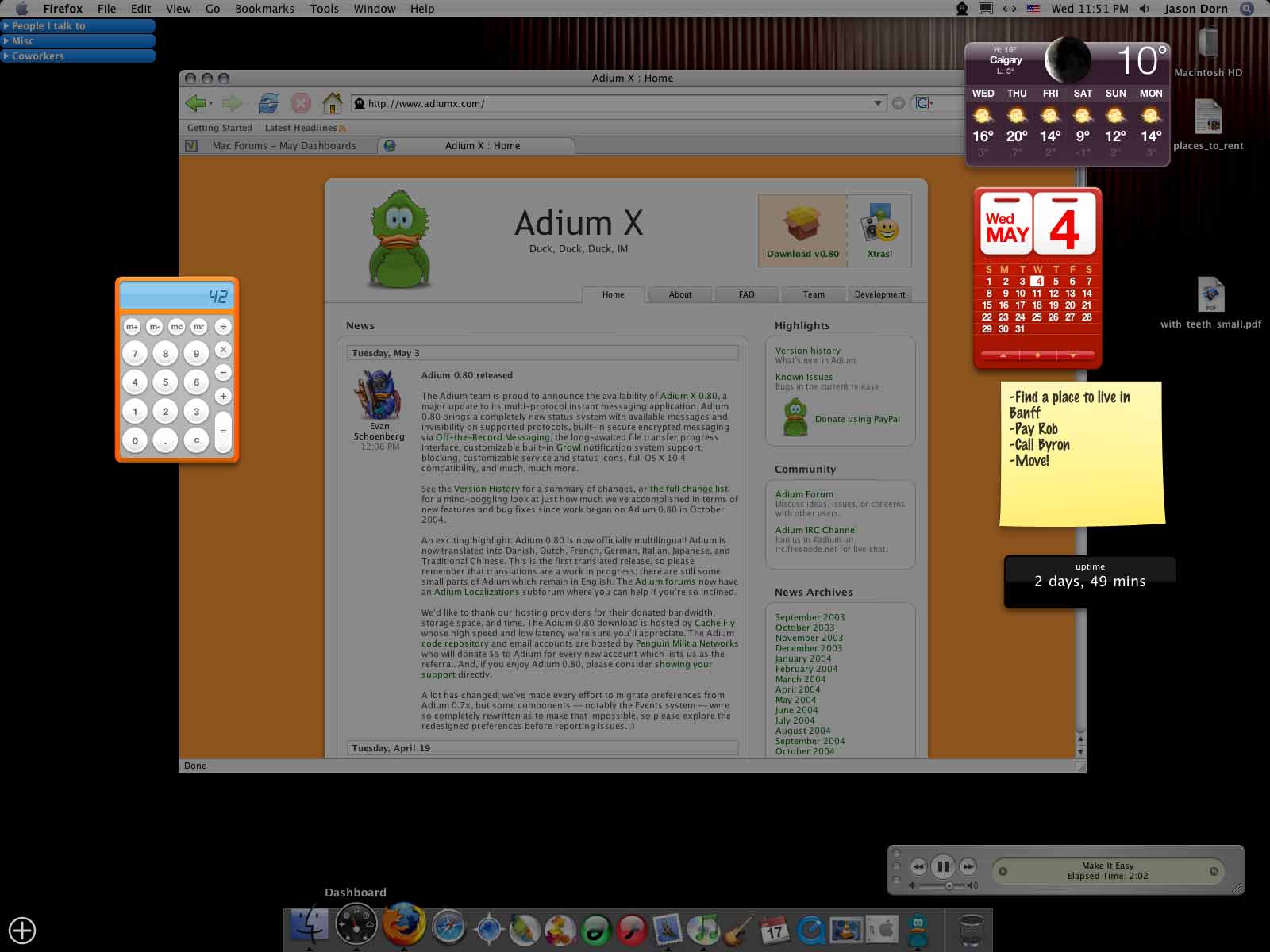Open the Adium Forum link
Image resolution: width=1270 pixels, height=952 pixels.
coord(804,494)
